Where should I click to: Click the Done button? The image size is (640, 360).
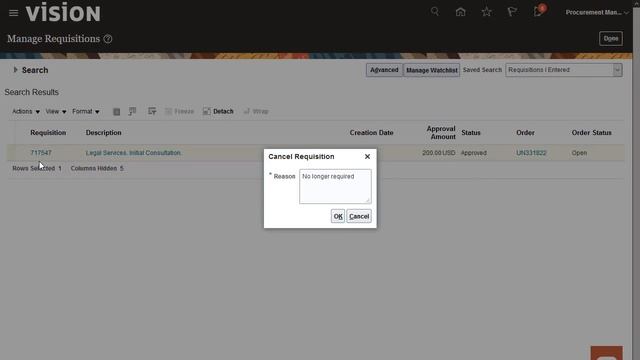pyautogui.click(x=611, y=38)
